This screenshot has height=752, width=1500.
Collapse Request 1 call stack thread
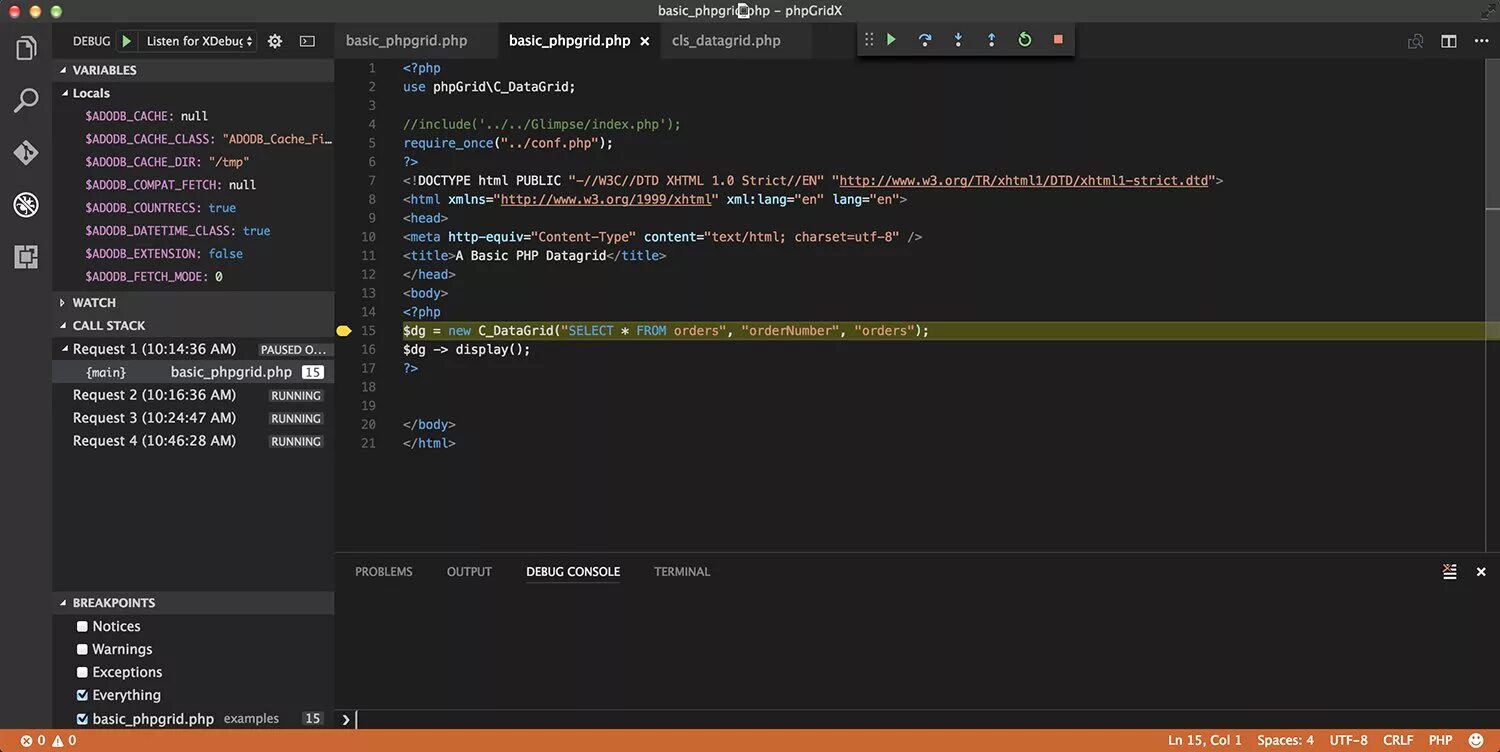pos(64,349)
